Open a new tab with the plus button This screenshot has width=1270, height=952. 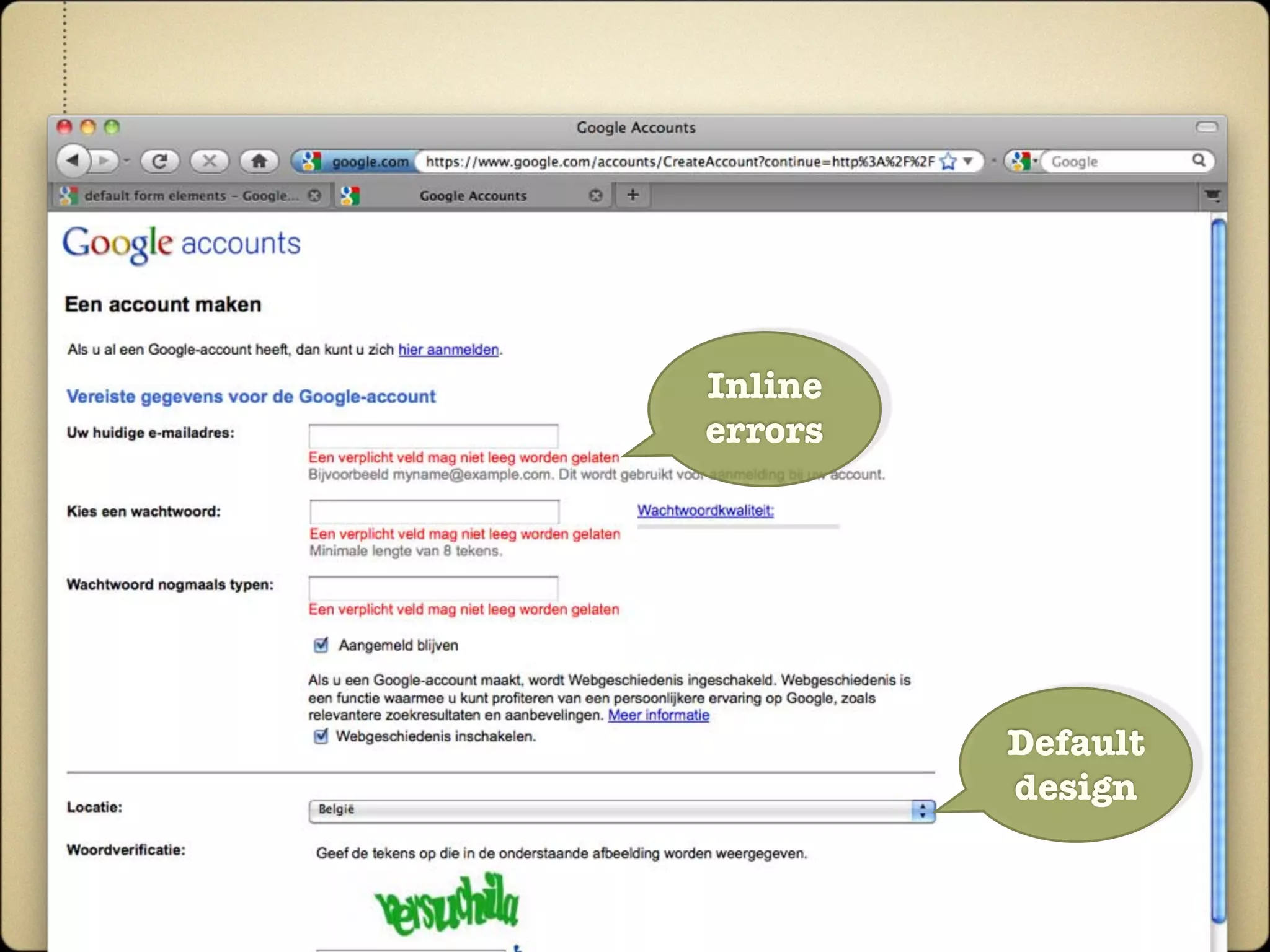tap(633, 195)
